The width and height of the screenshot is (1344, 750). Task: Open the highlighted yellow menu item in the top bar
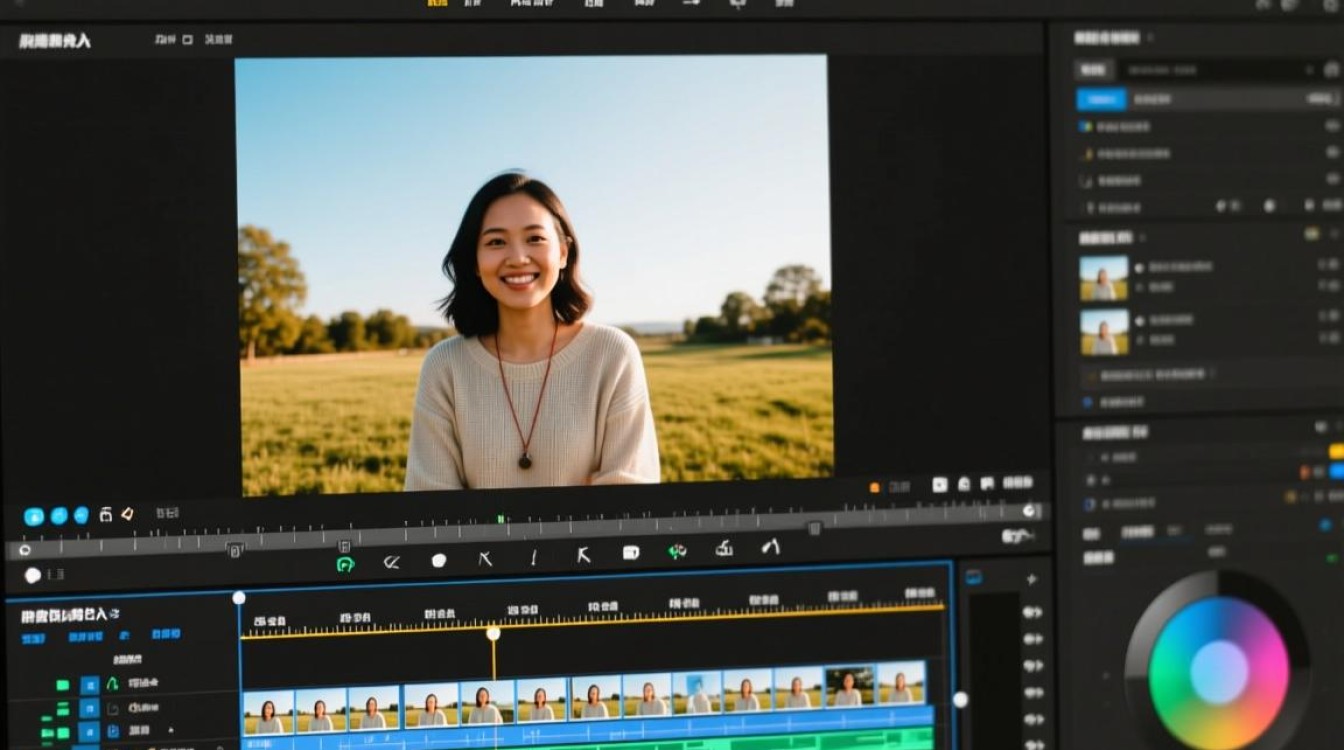(437, 4)
